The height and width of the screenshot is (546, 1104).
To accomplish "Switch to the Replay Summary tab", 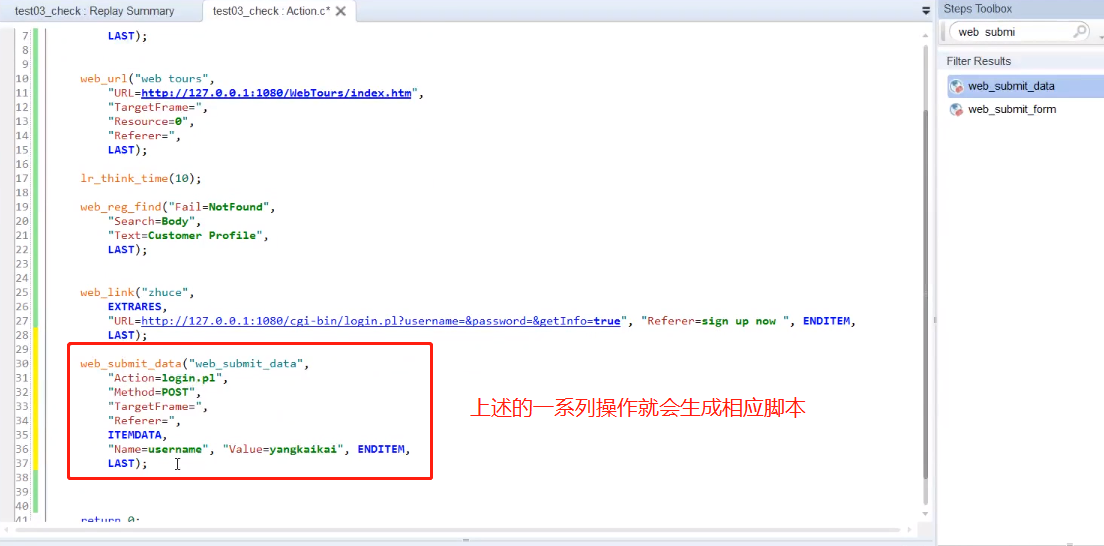I will point(94,11).
